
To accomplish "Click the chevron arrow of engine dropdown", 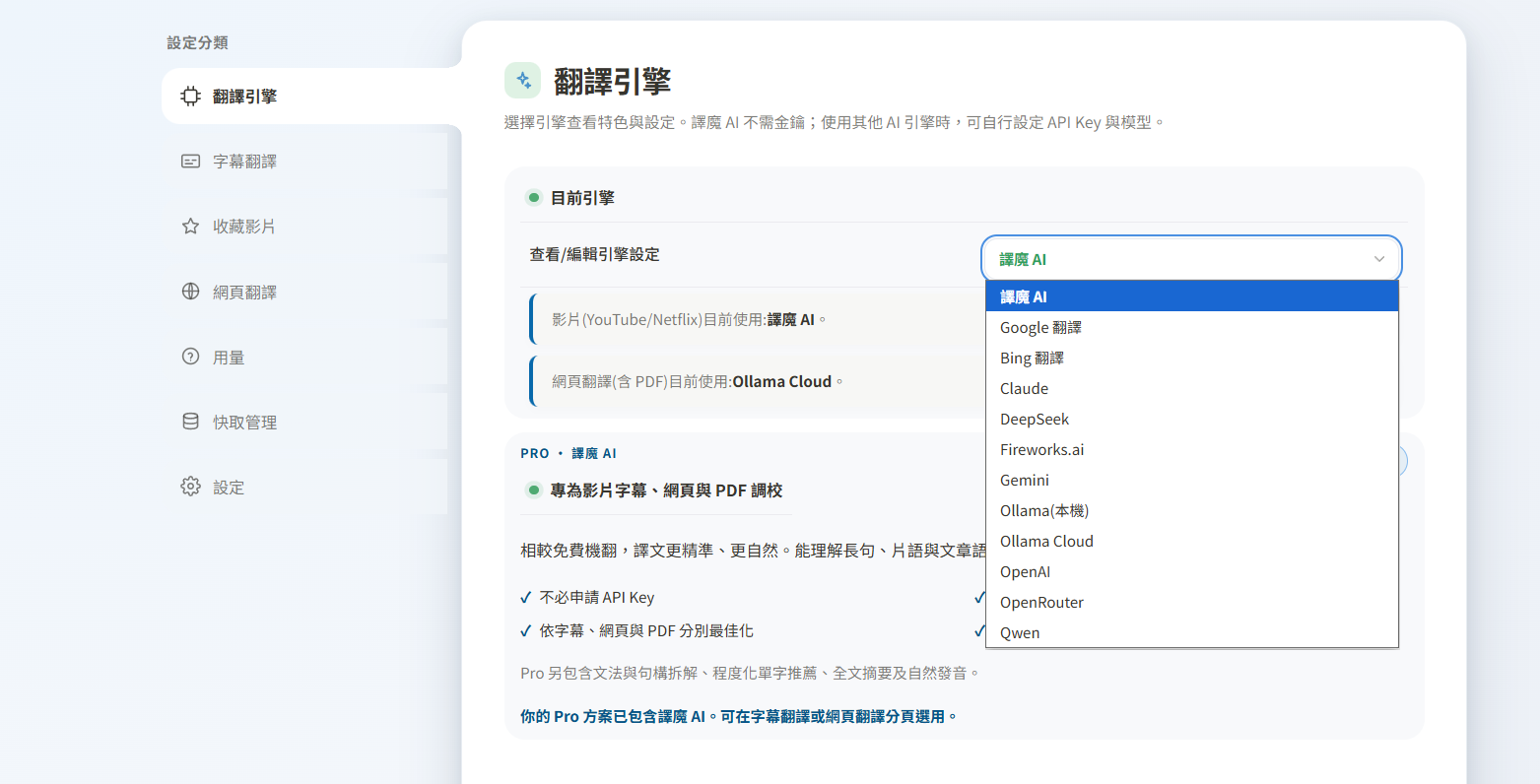I will click(x=1379, y=259).
